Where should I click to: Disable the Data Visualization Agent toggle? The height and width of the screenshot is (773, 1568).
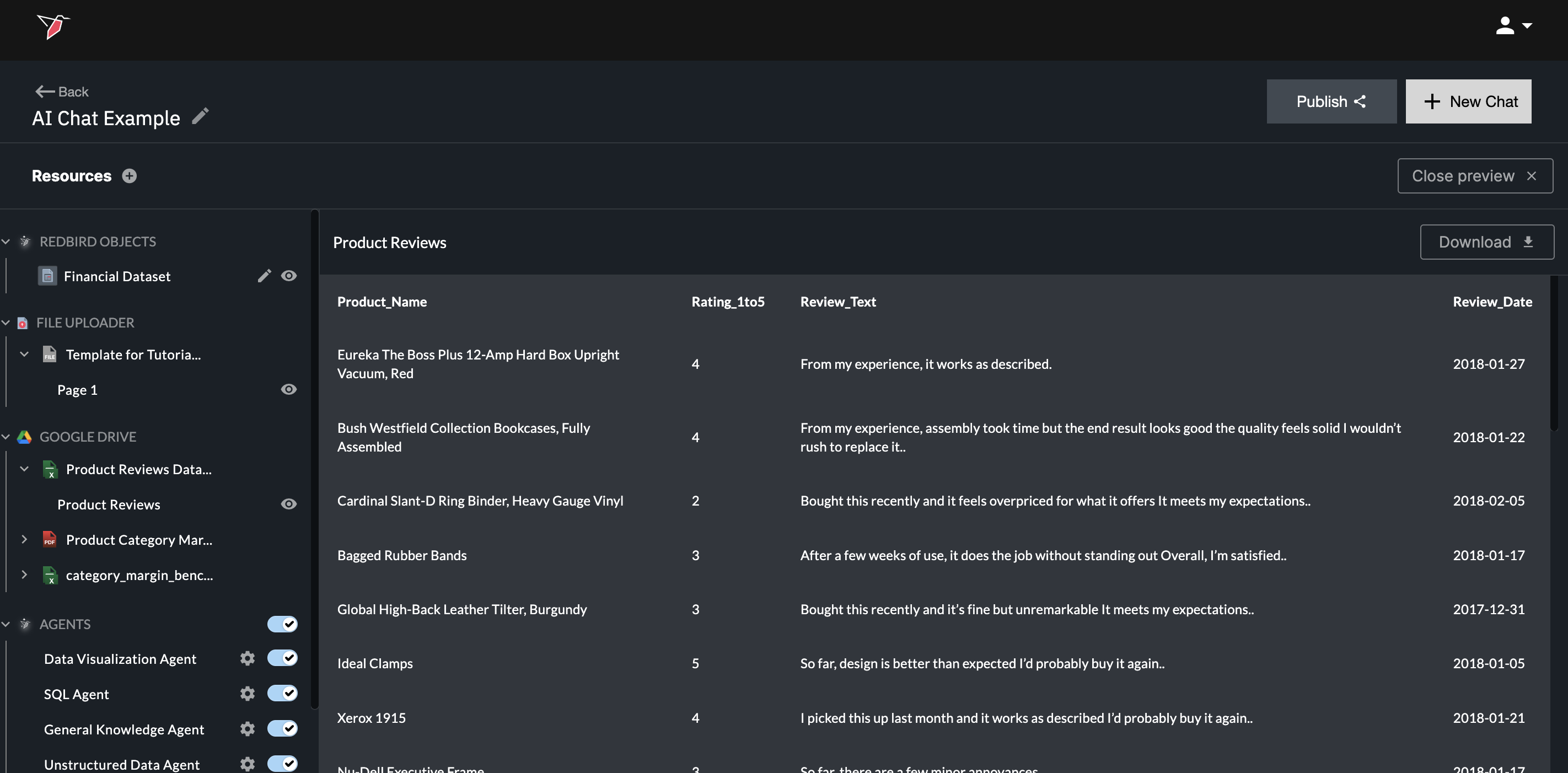tap(282, 658)
